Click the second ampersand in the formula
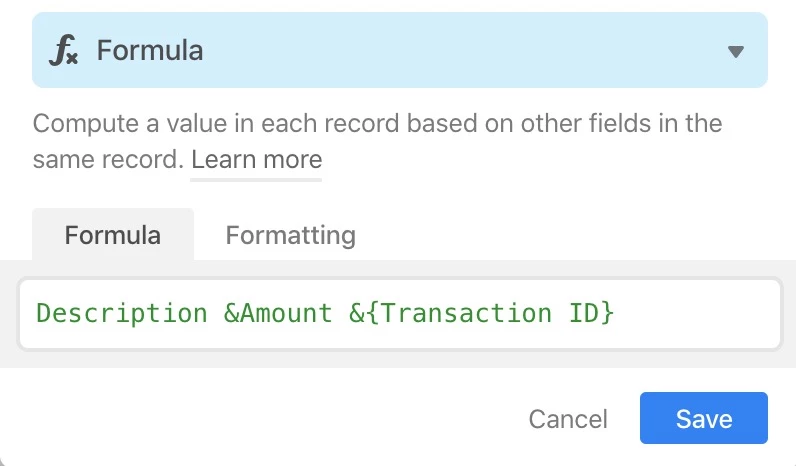Screen dimensions: 796x466 pyautogui.click(x=356, y=313)
